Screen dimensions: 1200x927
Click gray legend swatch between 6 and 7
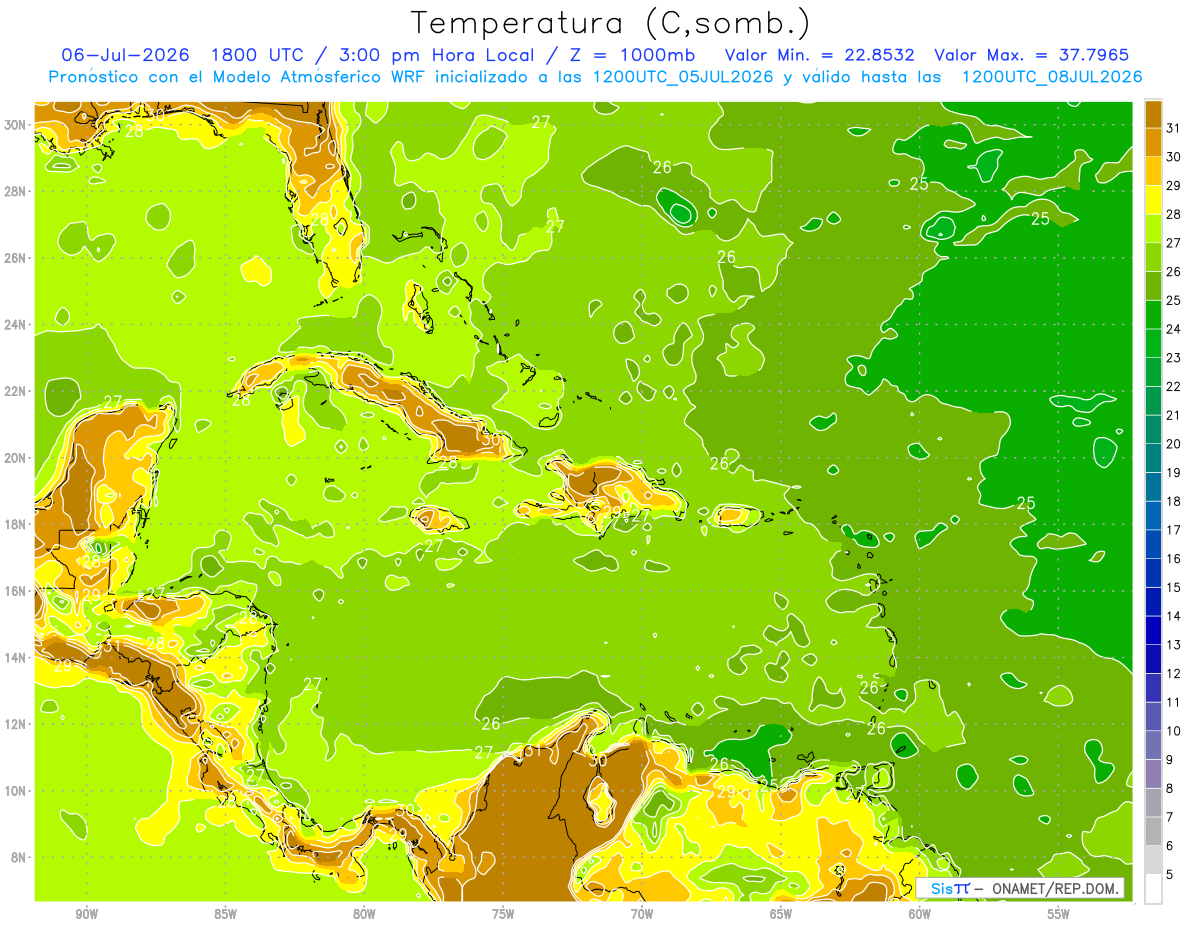(x=1153, y=831)
